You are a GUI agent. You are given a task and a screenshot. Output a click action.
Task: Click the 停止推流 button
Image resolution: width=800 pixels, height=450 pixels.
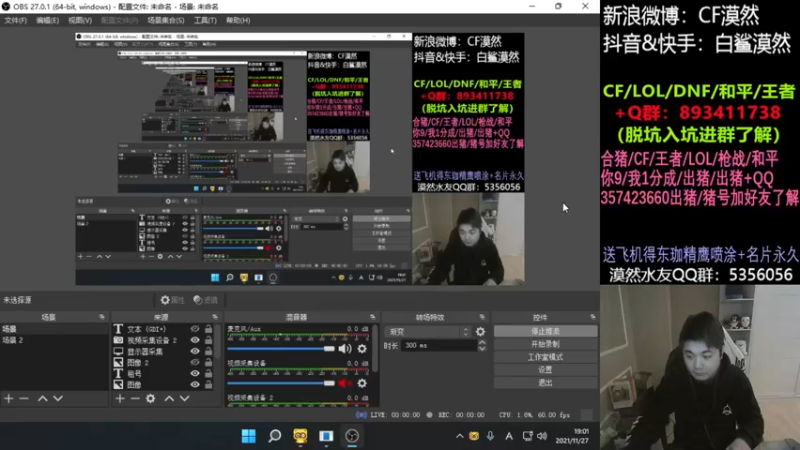click(x=545, y=332)
